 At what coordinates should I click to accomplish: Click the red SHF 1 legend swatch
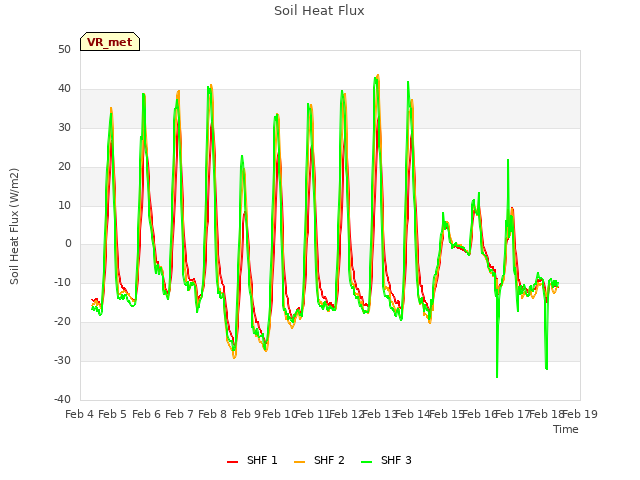(232, 462)
